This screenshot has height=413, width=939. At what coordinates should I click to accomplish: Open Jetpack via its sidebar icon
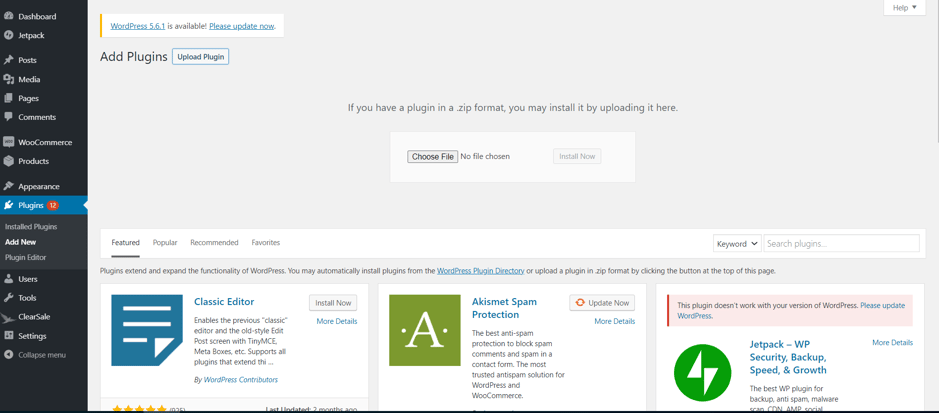coord(9,35)
